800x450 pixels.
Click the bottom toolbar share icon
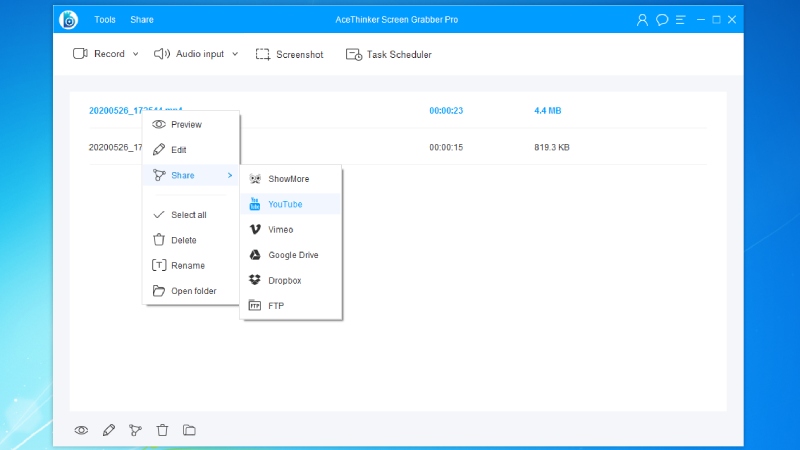point(135,430)
